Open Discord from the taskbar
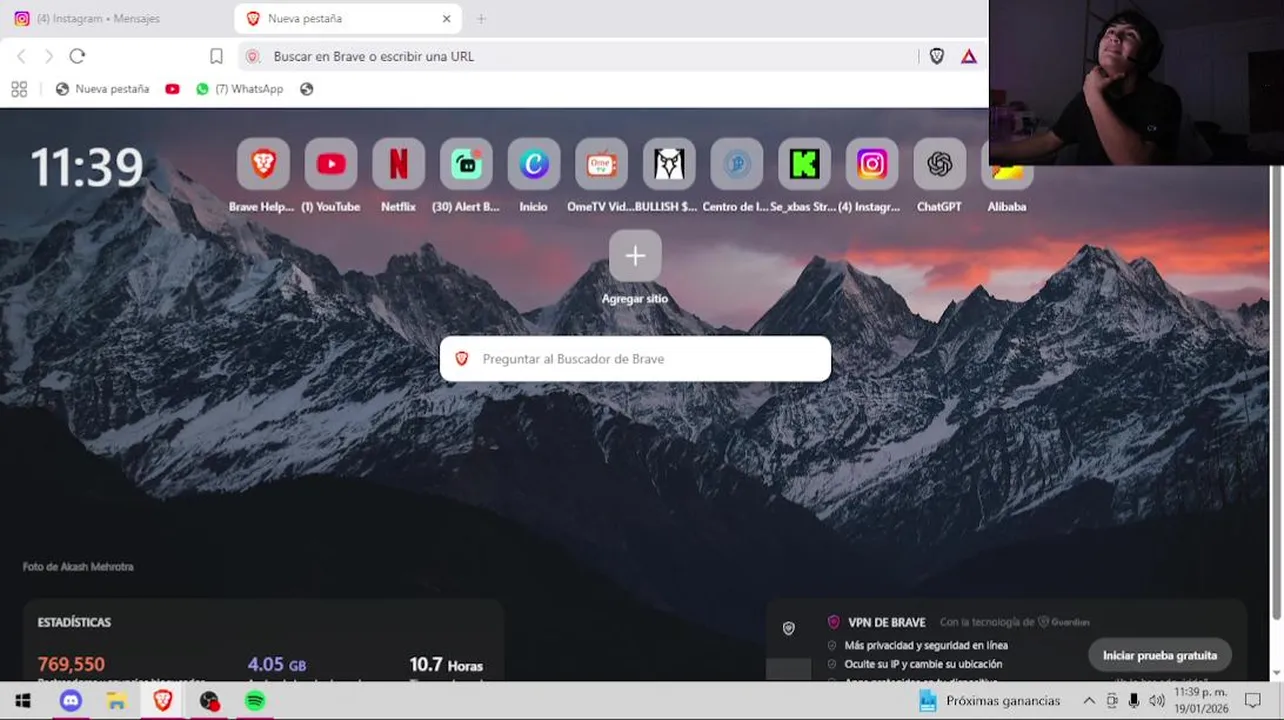Screen dimensions: 1284x720 [70, 701]
